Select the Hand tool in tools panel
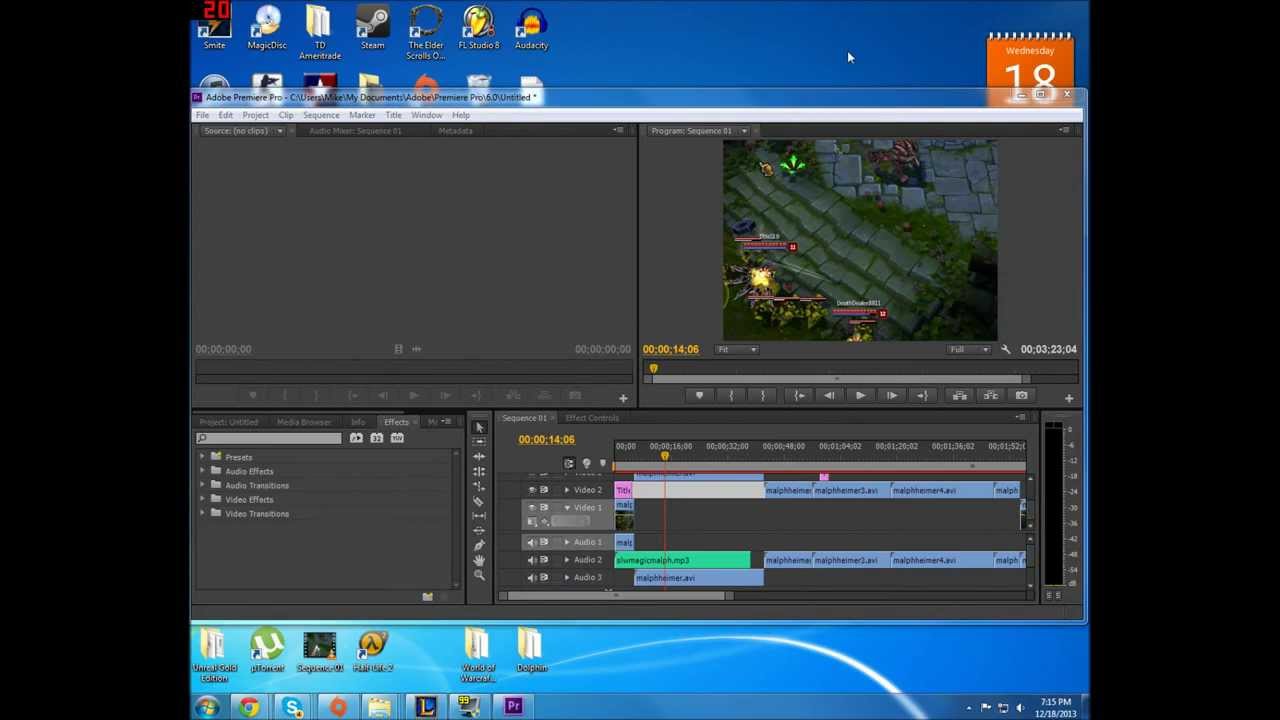The image size is (1280, 720). 479,560
